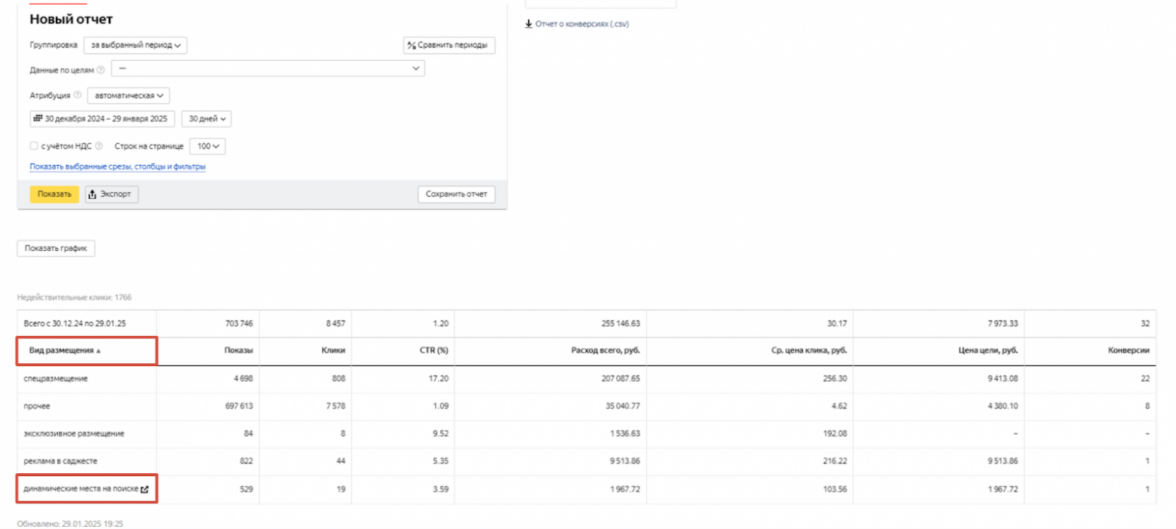Click the download icon for Отчет о конверсиях
The width and height of the screenshot is (1176, 529).
(x=529, y=24)
